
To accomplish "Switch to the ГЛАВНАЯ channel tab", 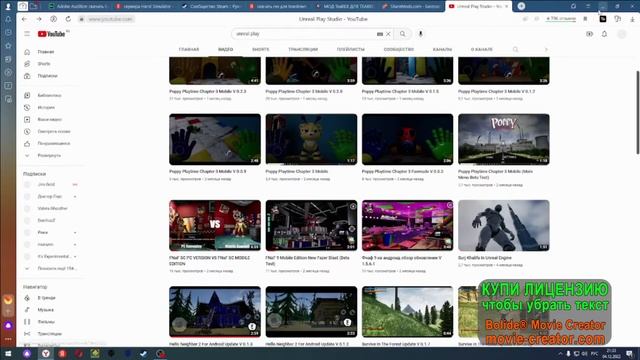I will tap(189, 49).
